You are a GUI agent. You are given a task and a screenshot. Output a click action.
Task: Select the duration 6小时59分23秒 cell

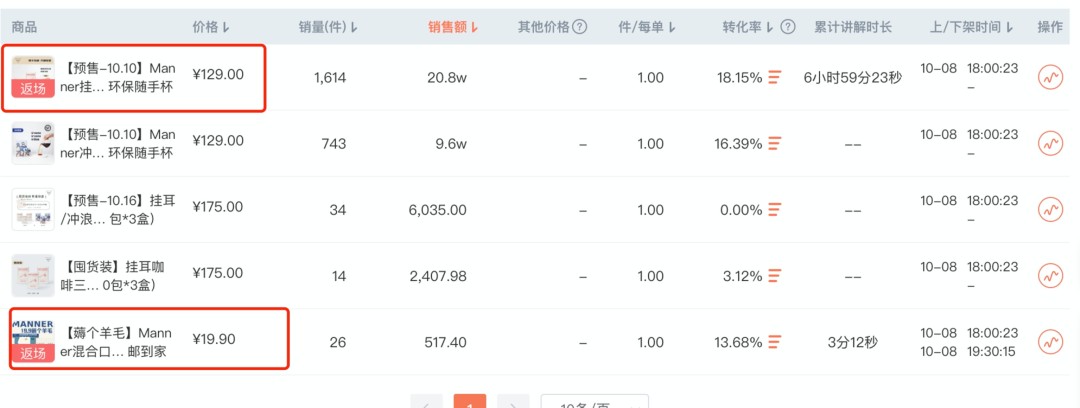(853, 78)
